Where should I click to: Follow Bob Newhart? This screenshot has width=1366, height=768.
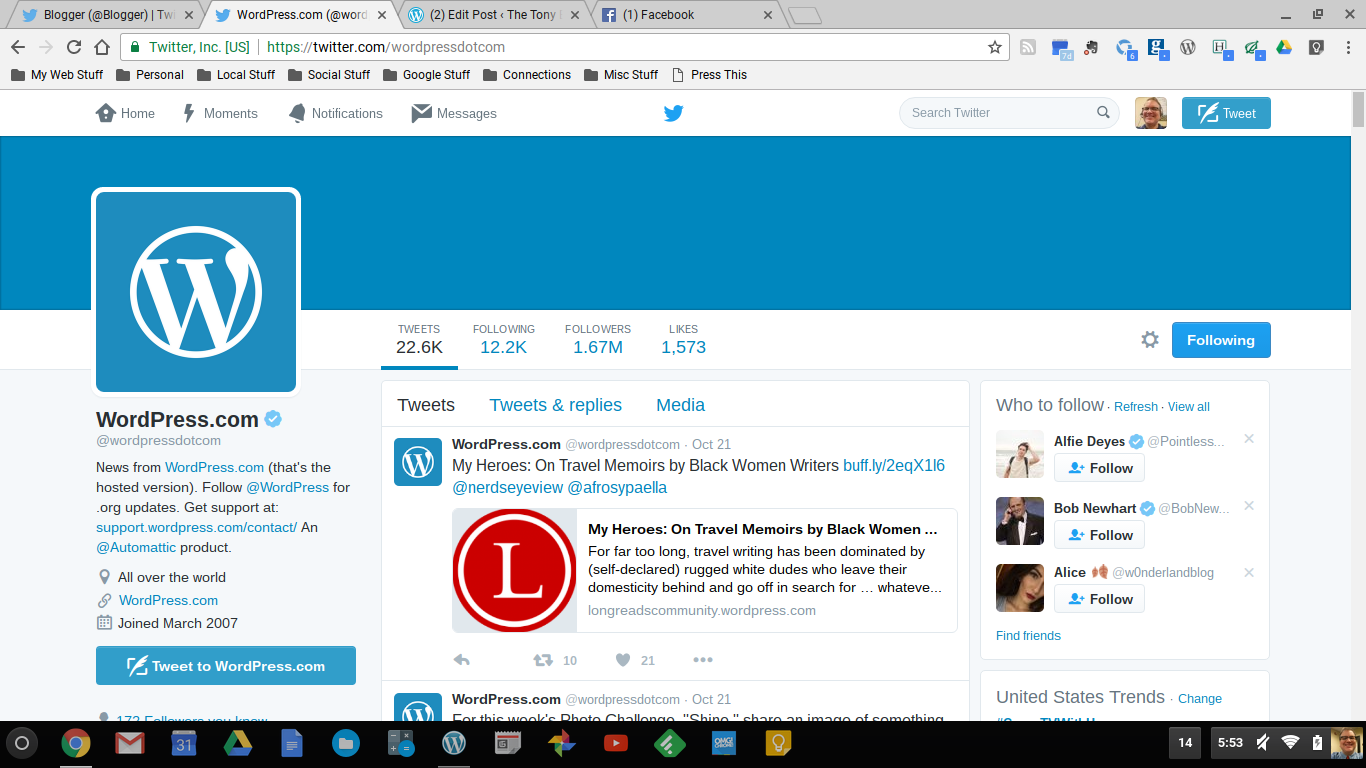[1099, 535]
